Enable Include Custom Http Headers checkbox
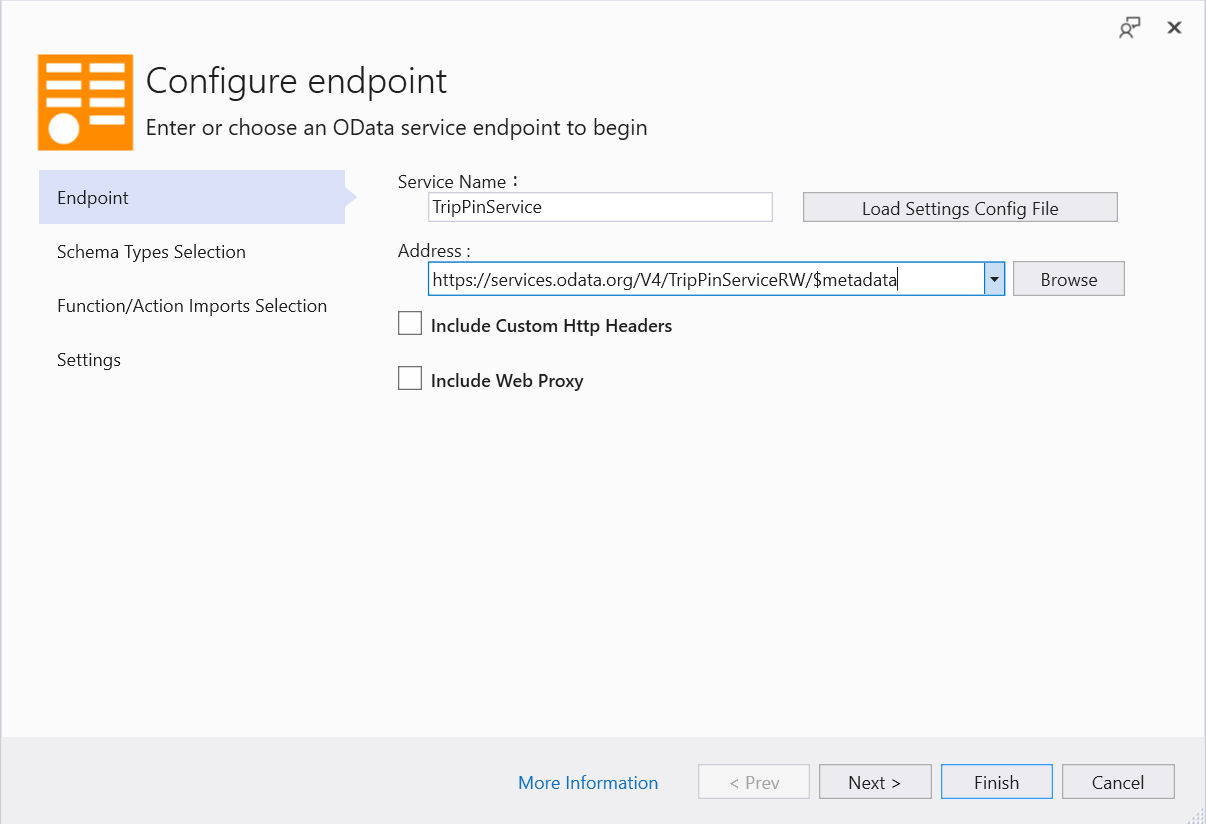The height and width of the screenshot is (824, 1206). pos(410,324)
